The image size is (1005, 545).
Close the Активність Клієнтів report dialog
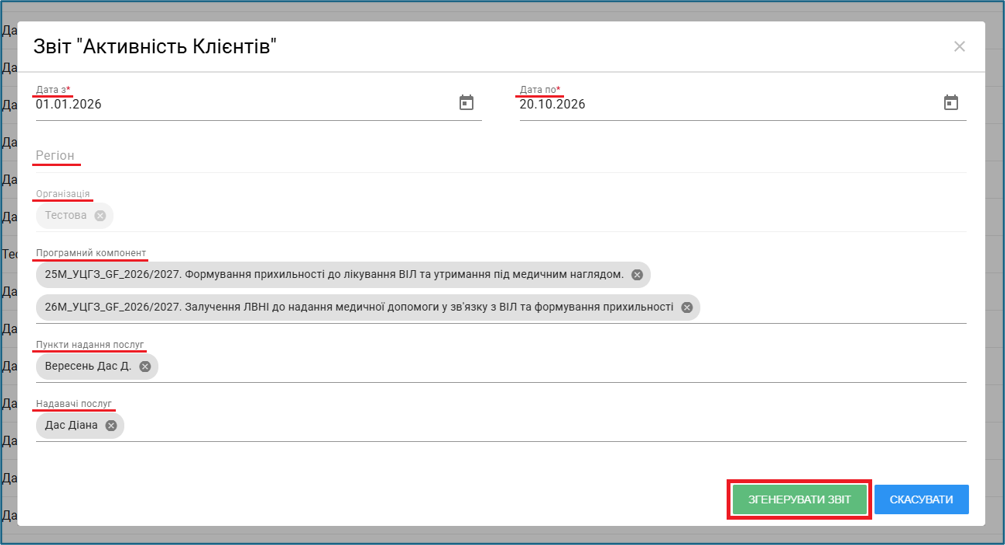[959, 47]
